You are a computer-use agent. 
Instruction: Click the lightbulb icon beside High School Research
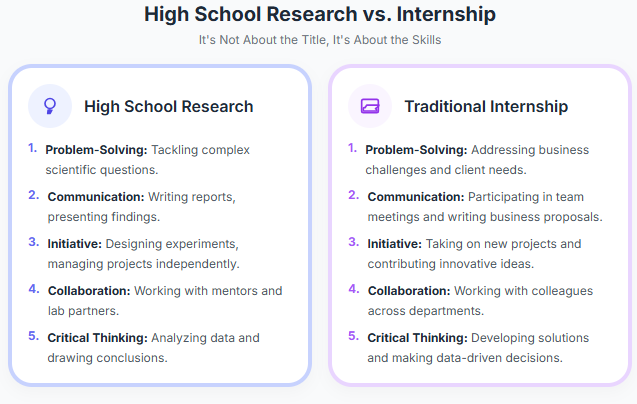[49, 106]
